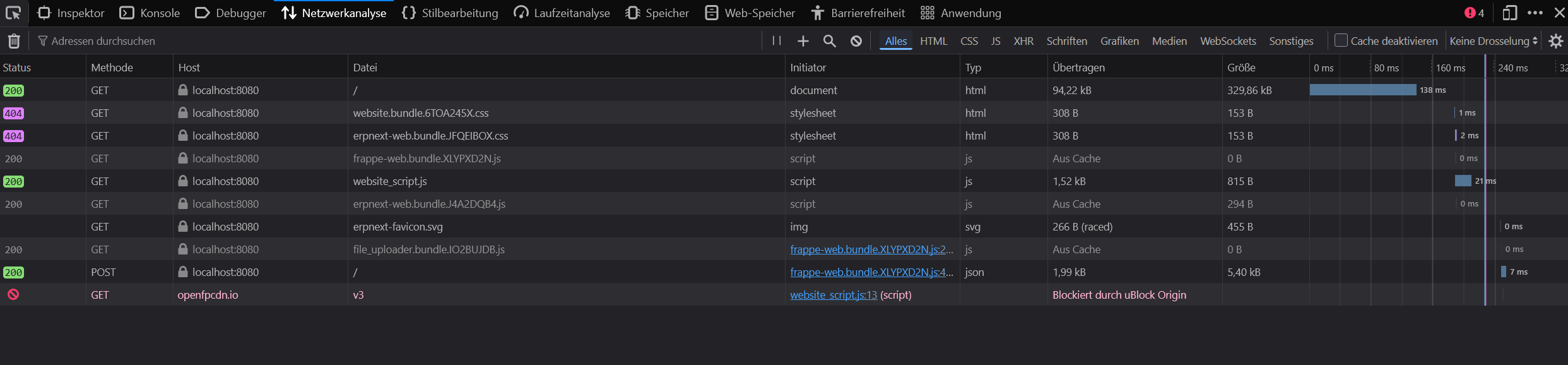Switch to the Debugger tab
Image resolution: width=1568 pixels, height=365 pixels.
231,13
